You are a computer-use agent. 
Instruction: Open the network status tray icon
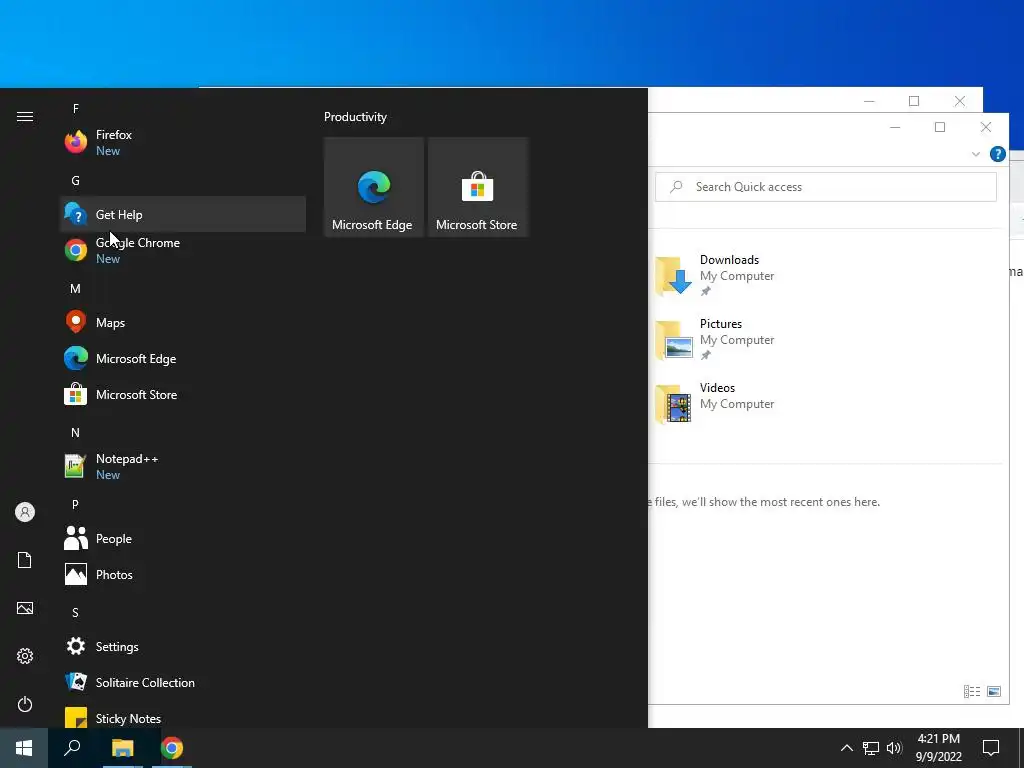pos(871,748)
